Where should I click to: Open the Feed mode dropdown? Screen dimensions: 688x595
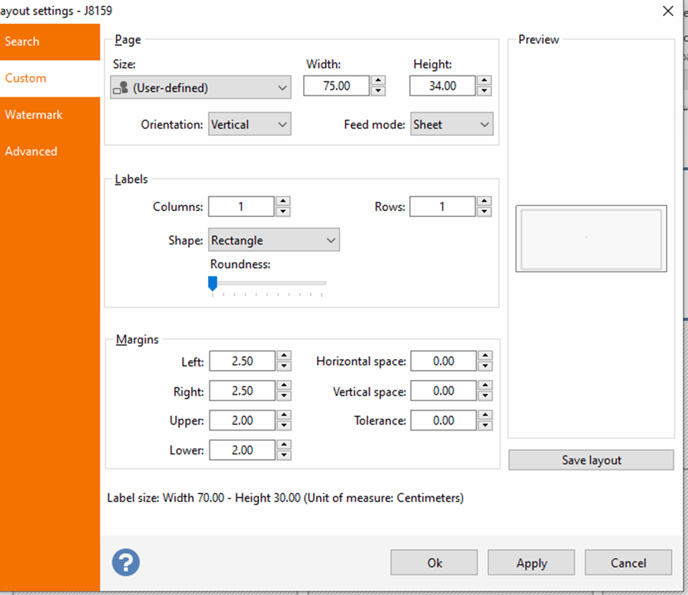tap(452, 125)
